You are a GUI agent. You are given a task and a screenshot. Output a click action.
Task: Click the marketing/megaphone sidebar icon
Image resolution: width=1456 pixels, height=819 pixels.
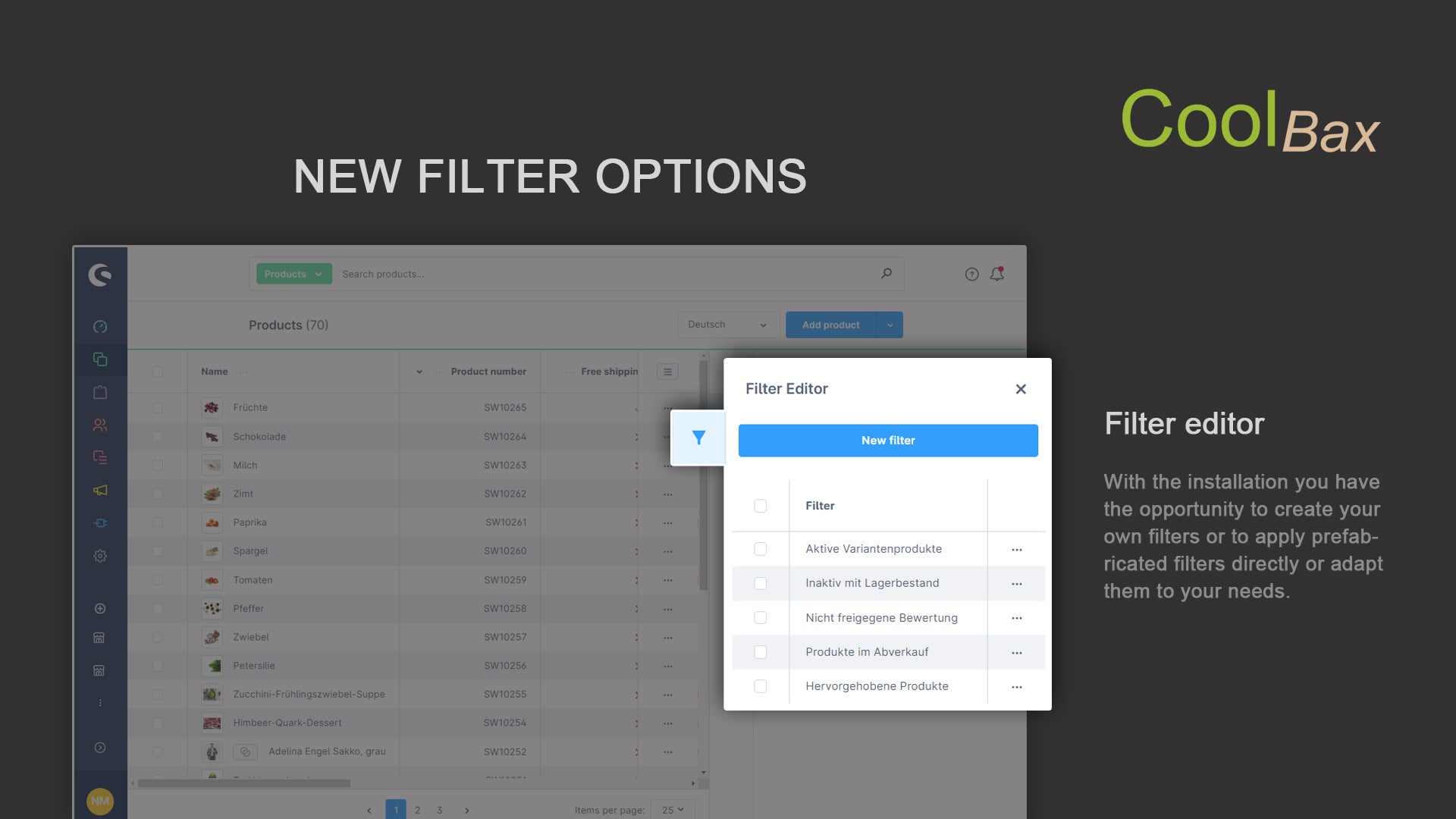click(x=99, y=490)
